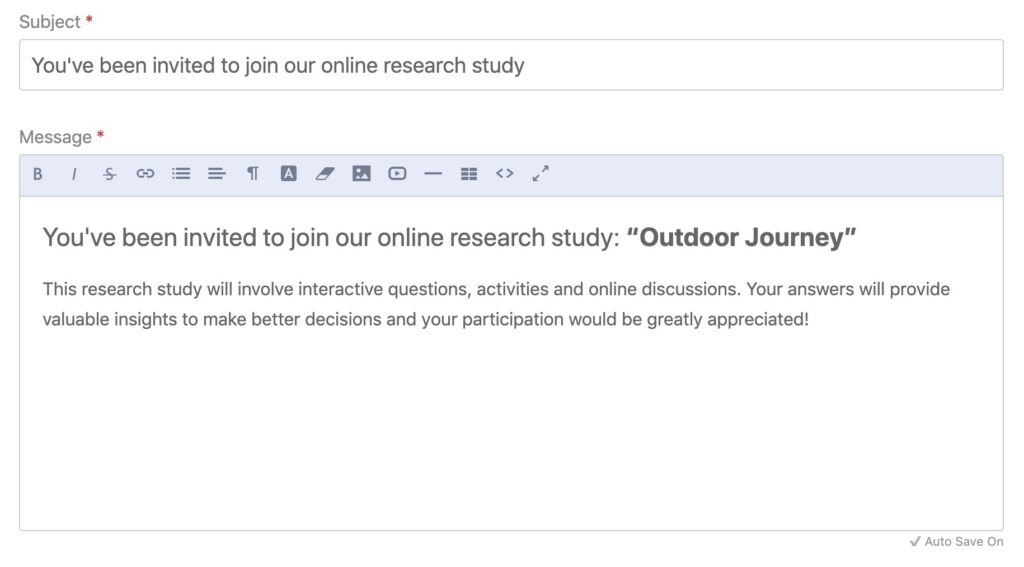Open the bullet list tool
Image resolution: width=1024 pixels, height=567 pixels.
(x=181, y=174)
